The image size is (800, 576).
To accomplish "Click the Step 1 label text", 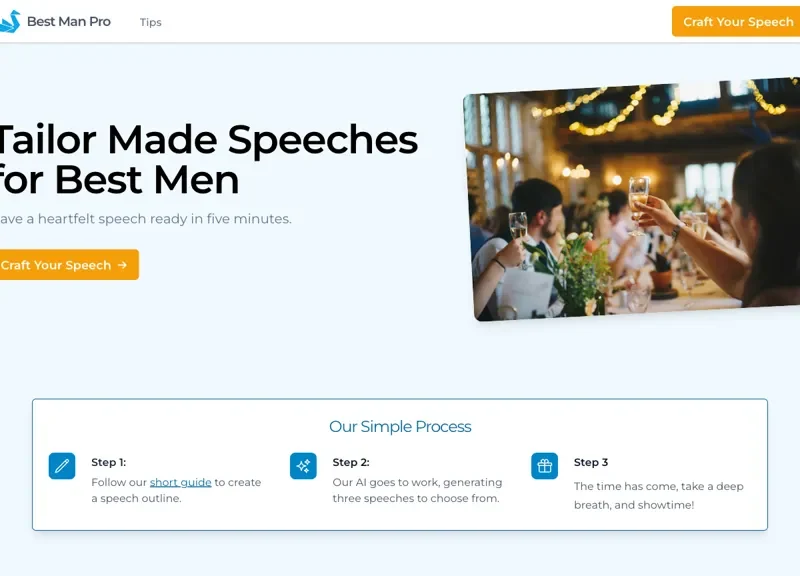I will point(107,462).
